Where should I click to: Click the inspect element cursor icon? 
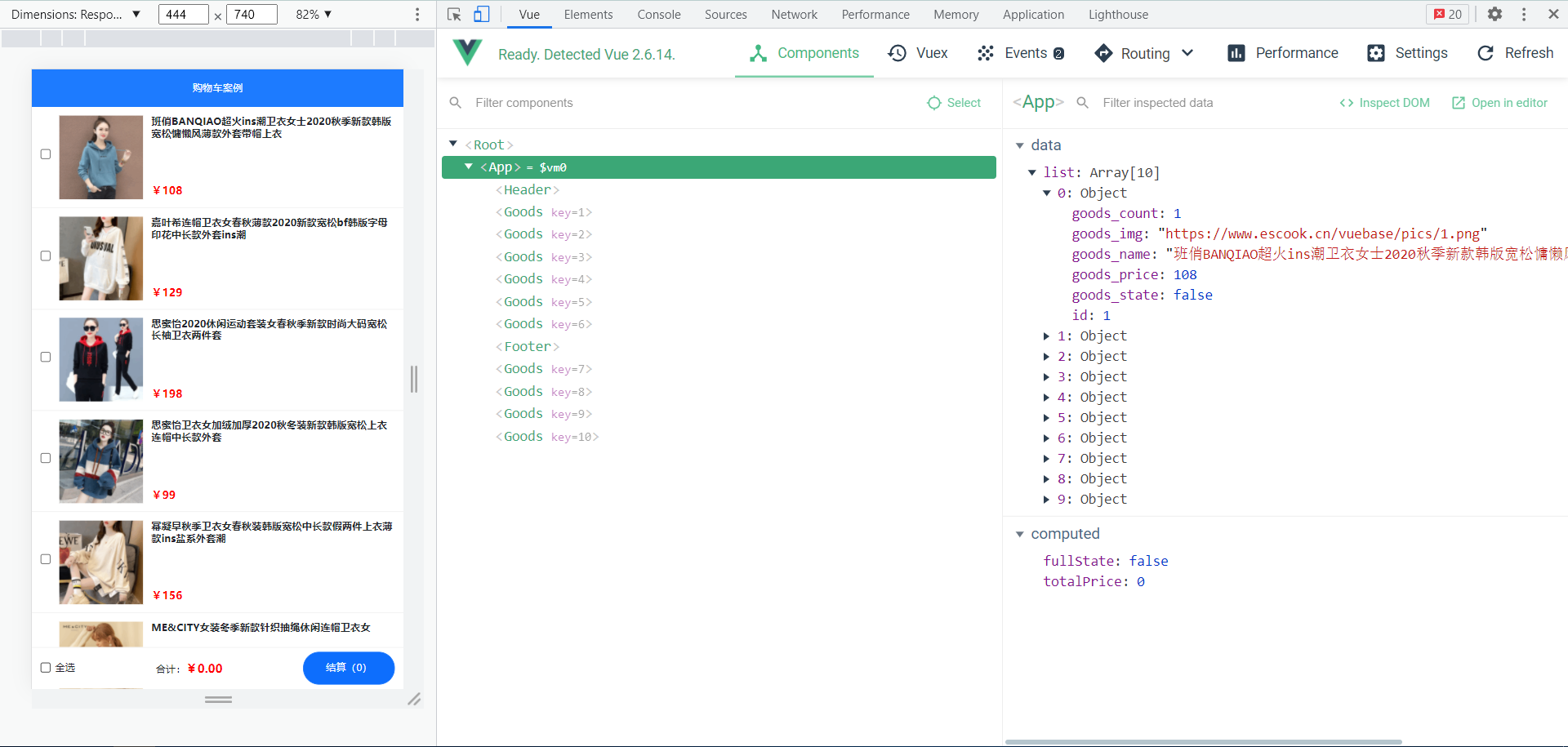tap(455, 15)
